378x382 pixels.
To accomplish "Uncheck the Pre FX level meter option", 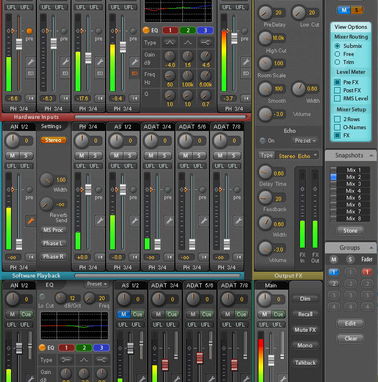I will [x=337, y=82].
